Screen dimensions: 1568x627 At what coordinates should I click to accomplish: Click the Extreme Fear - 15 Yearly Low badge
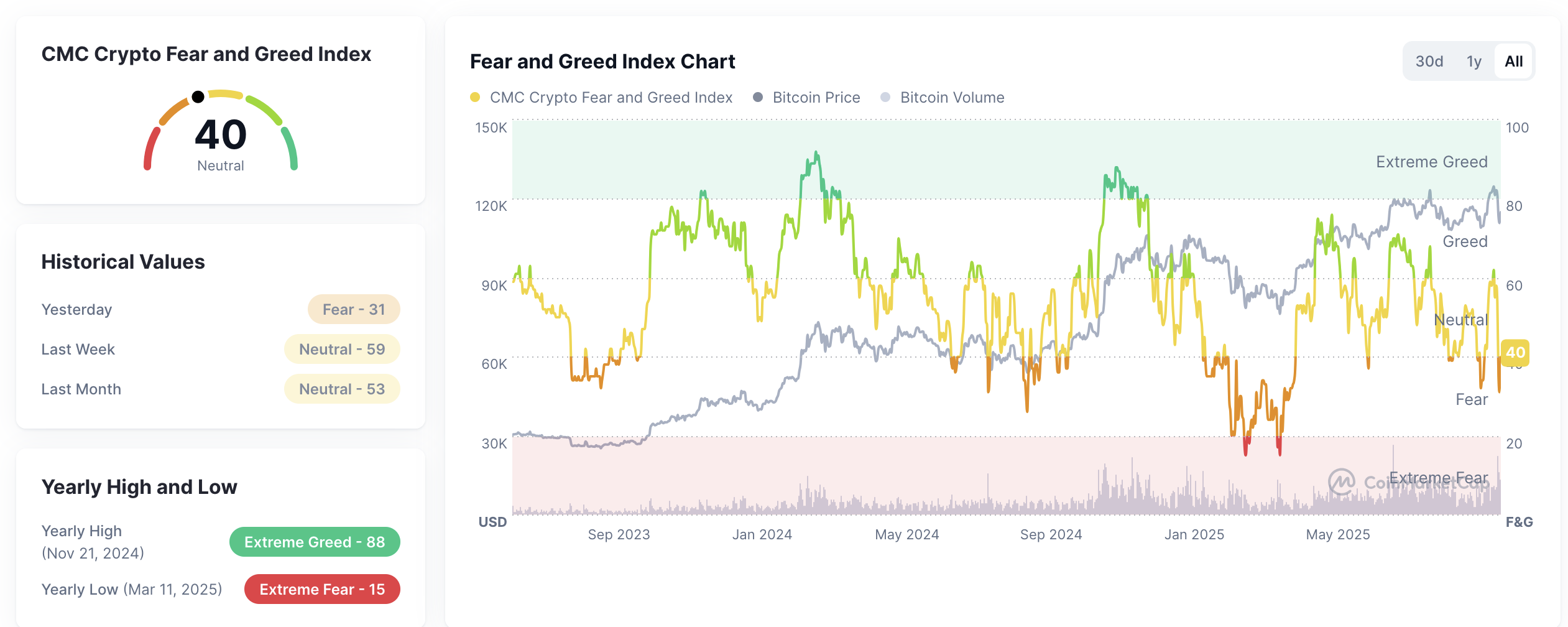point(322,589)
